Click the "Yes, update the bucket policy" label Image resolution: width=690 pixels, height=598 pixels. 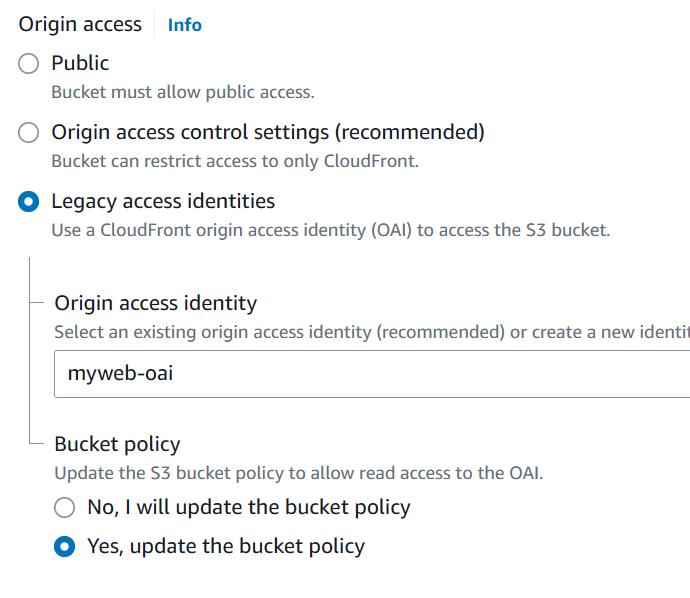pos(226,547)
